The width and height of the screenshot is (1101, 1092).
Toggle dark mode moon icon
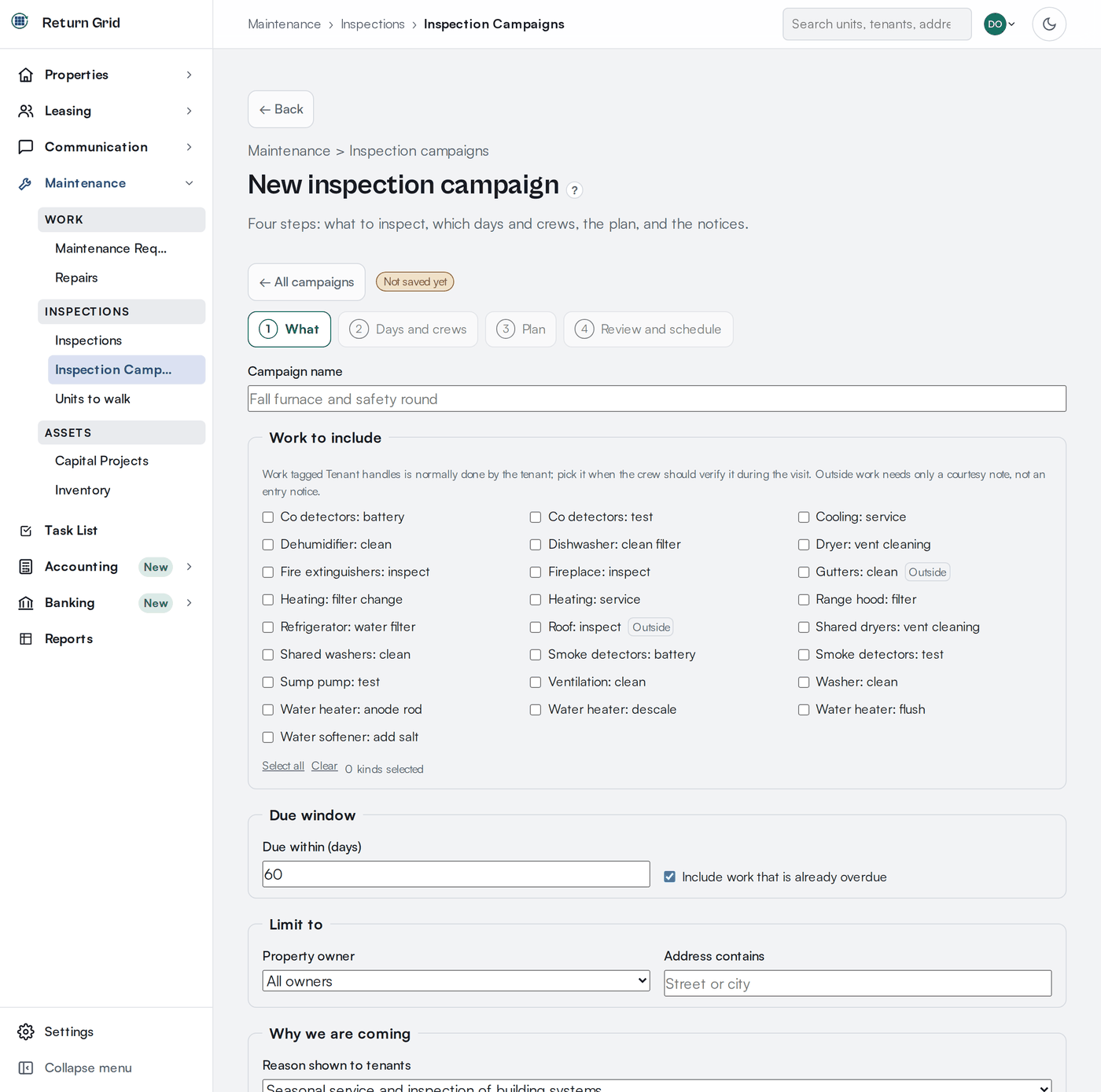1049,24
